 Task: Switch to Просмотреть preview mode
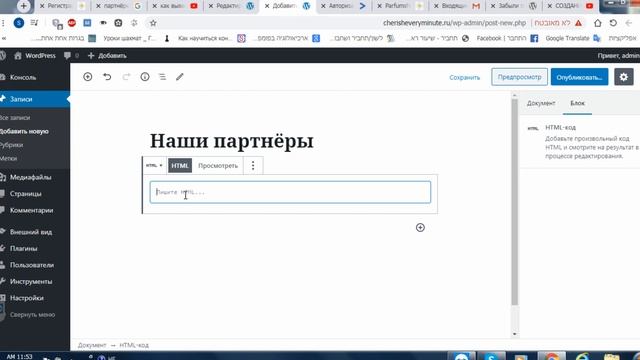click(x=218, y=165)
